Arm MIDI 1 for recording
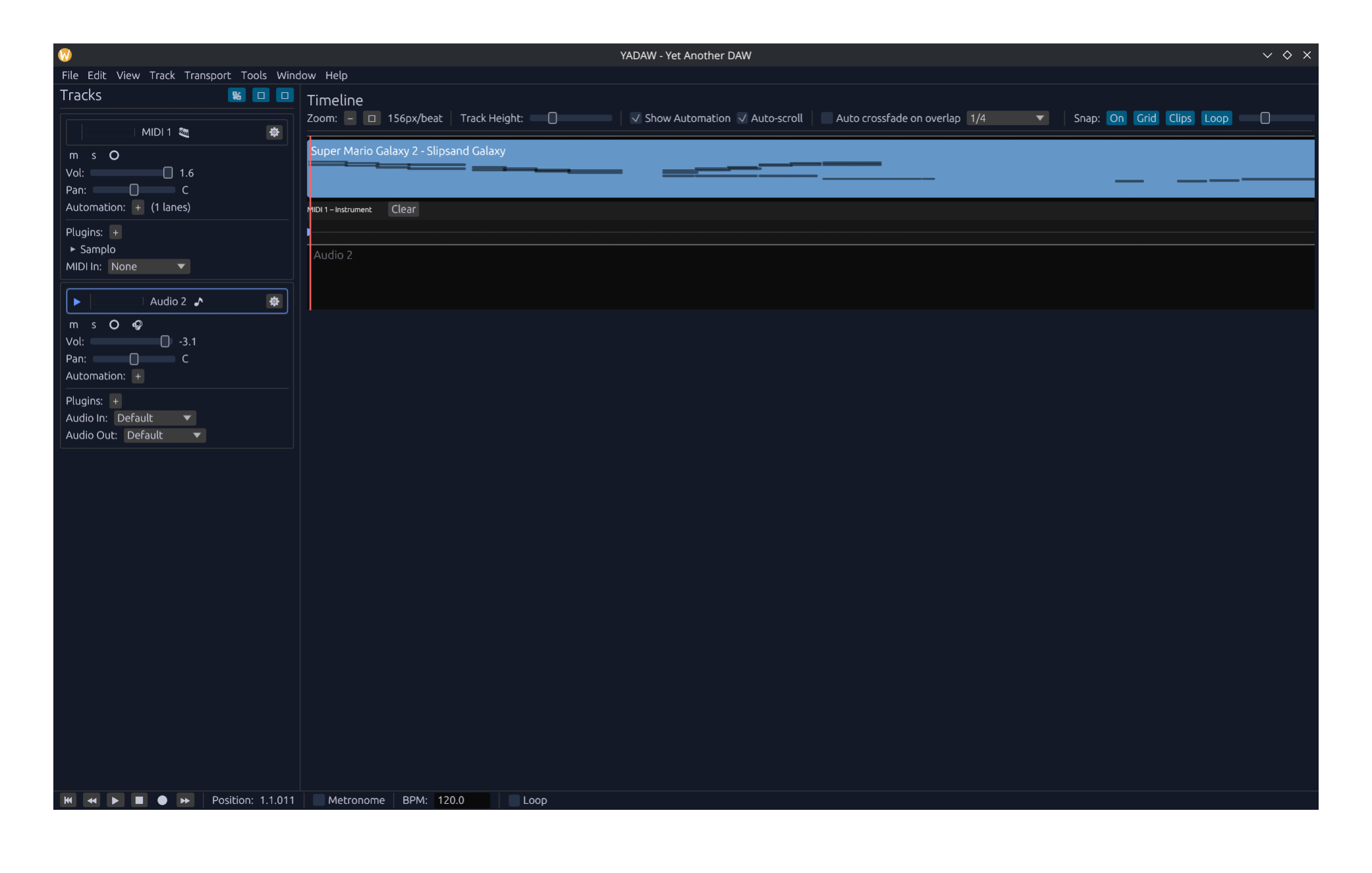 click(114, 156)
